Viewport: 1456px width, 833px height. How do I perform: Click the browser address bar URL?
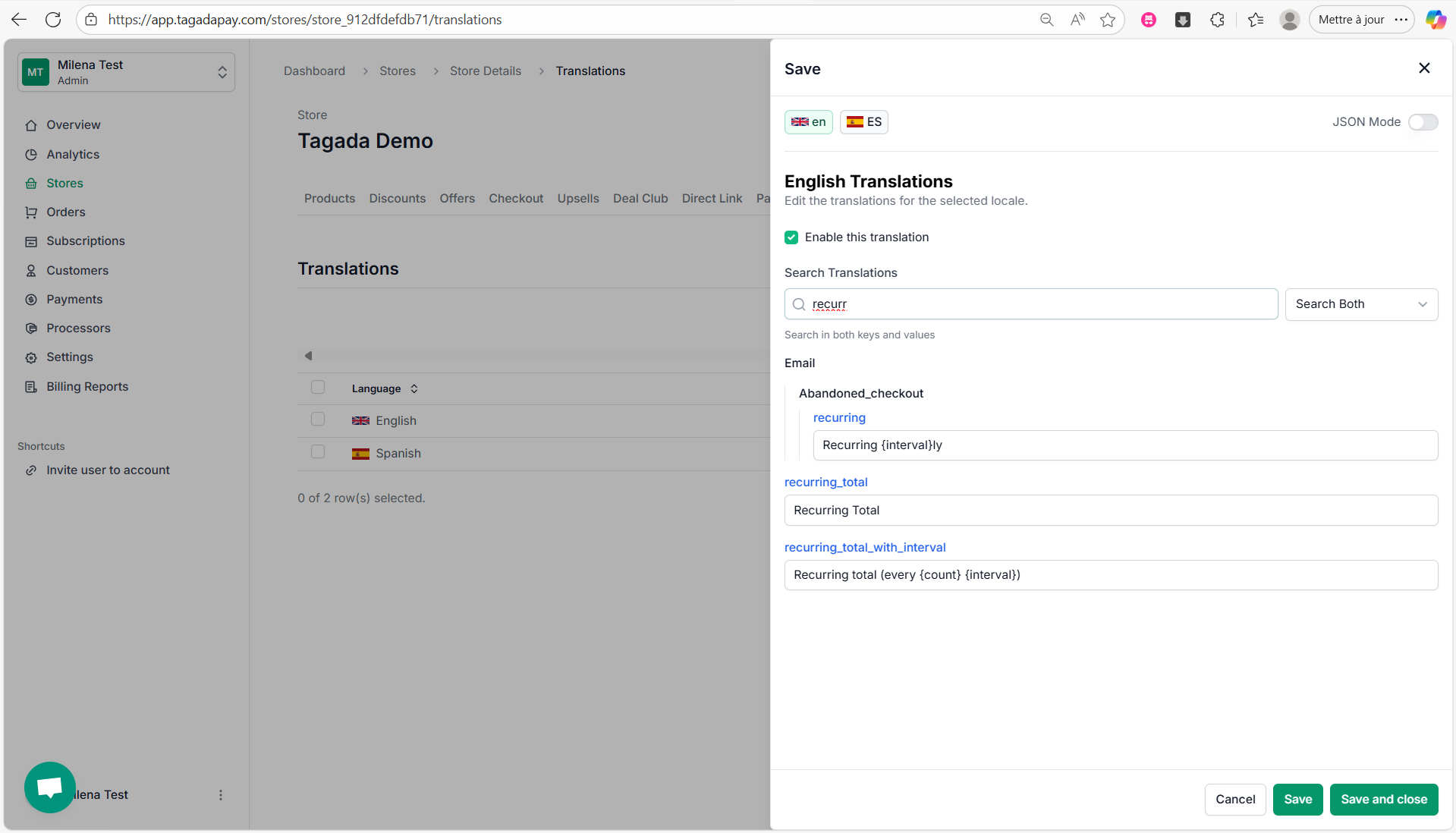click(304, 20)
